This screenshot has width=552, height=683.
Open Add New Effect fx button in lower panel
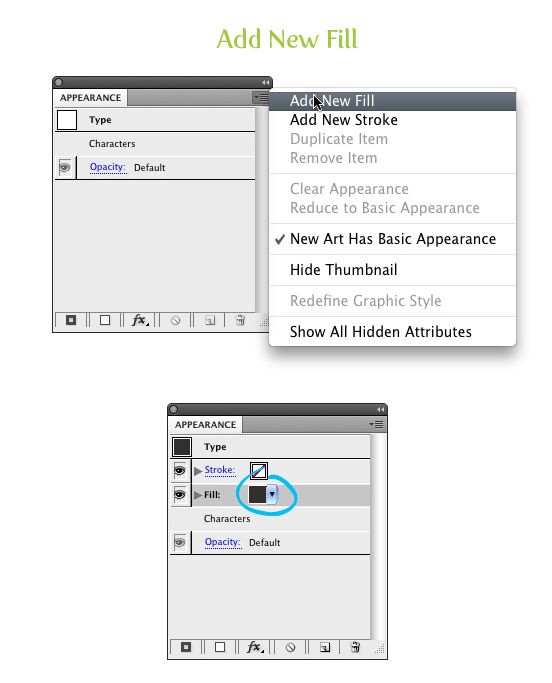click(x=255, y=647)
